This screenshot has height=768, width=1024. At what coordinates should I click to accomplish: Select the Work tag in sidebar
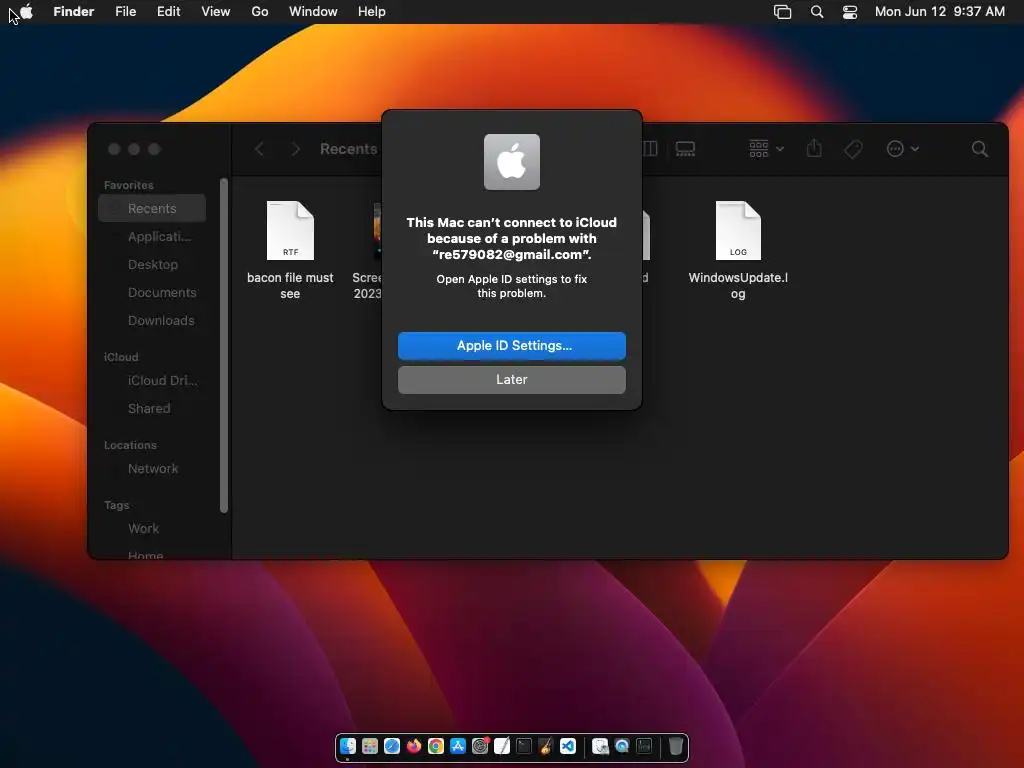tap(152, 528)
